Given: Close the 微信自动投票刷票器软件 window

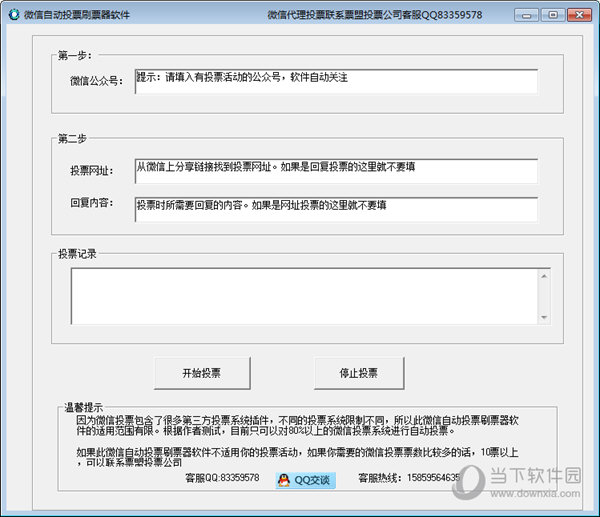Looking at the screenshot, I should pos(579,15).
